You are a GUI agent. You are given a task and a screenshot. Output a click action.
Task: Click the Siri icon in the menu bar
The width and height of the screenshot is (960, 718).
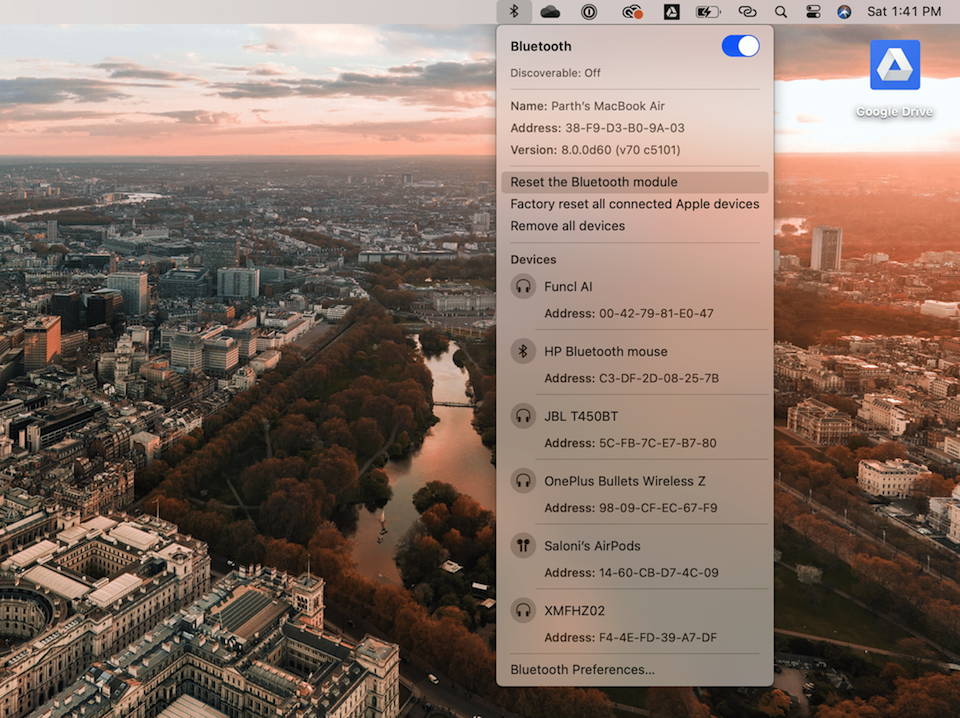844,12
